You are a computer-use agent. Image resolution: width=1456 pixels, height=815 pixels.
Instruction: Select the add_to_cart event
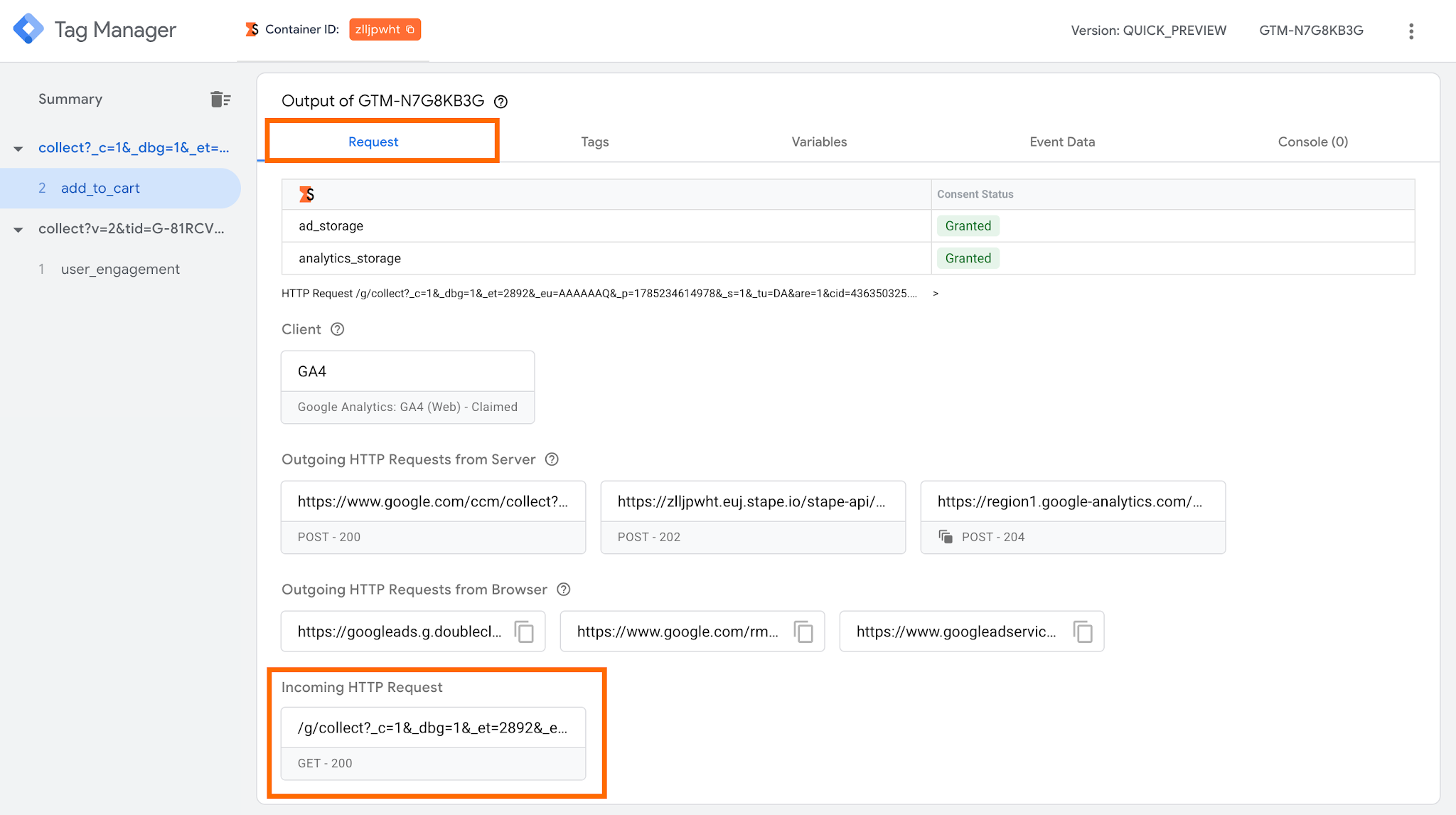click(x=120, y=188)
